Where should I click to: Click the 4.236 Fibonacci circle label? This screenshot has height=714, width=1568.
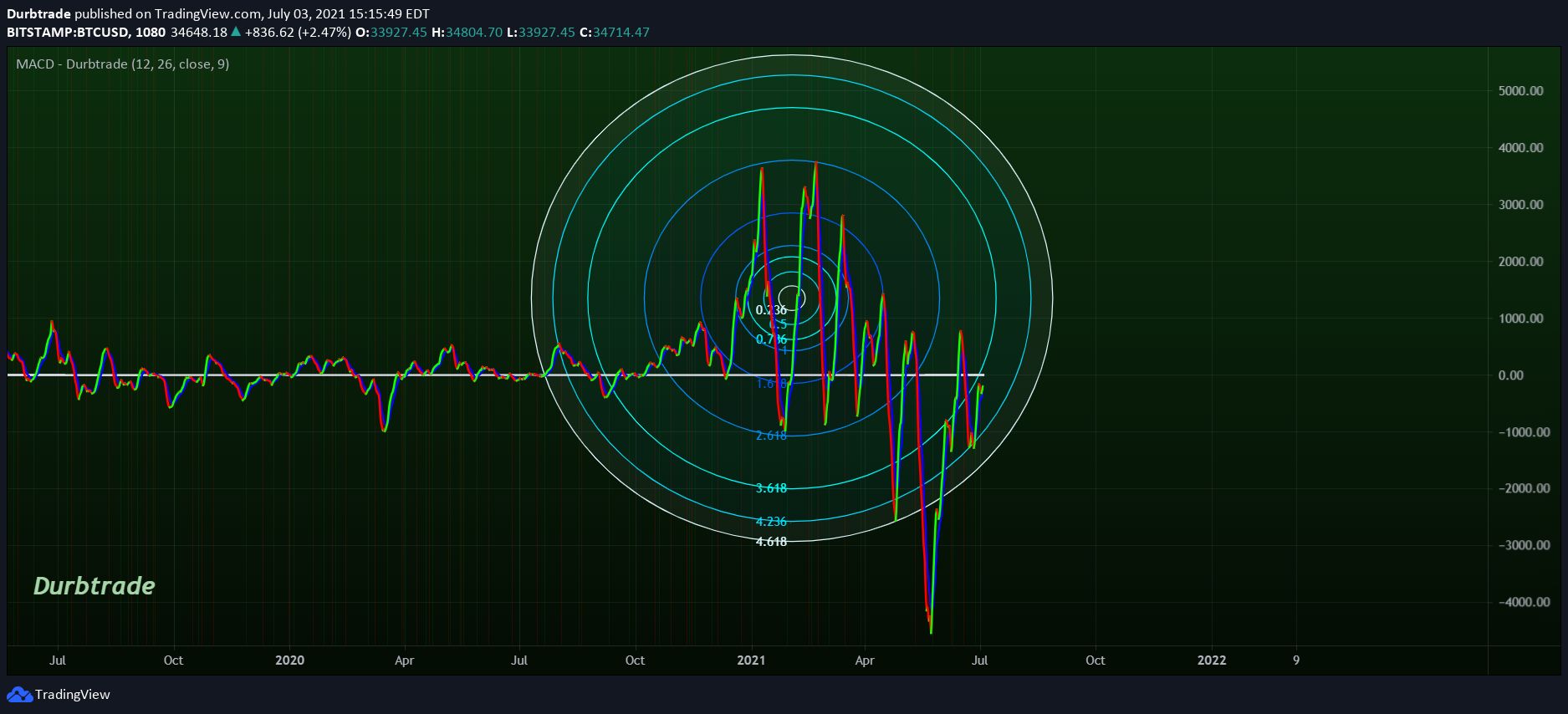[x=771, y=522]
